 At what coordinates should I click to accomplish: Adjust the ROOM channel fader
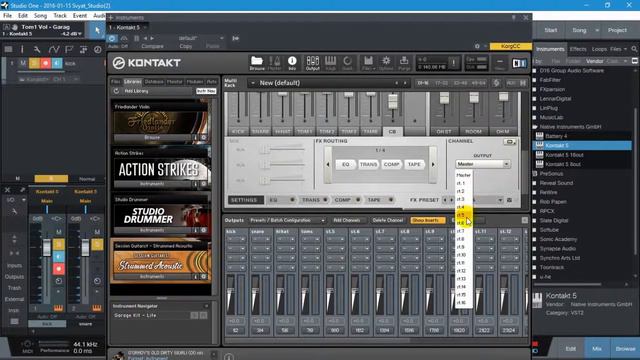473,98
